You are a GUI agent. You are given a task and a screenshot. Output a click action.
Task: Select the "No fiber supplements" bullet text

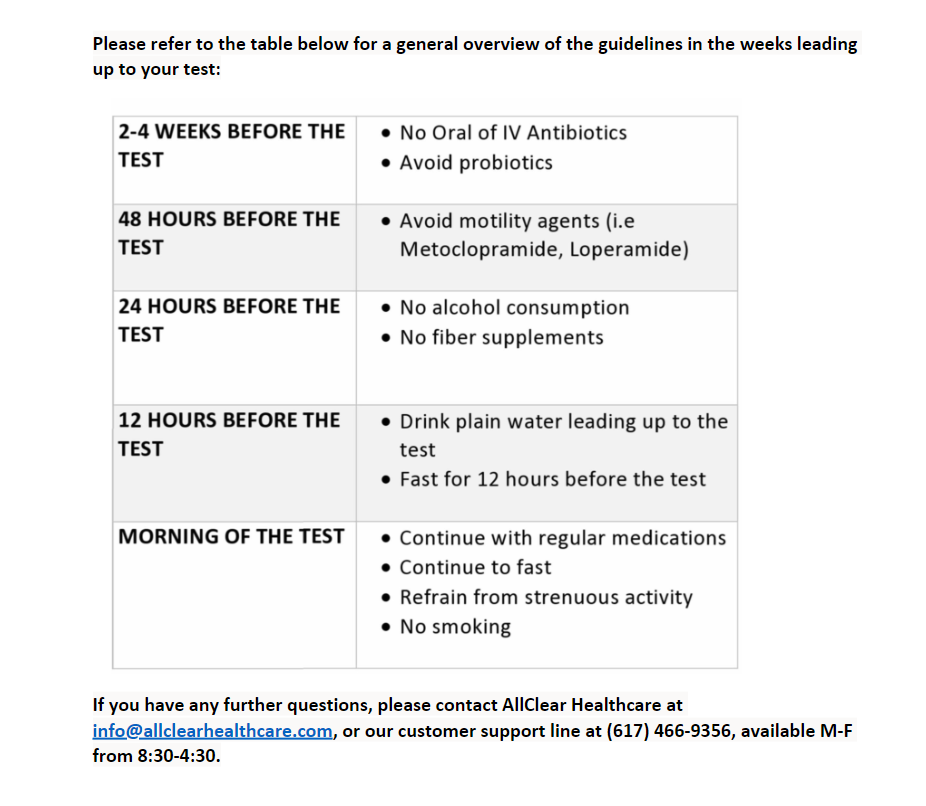pyautogui.click(x=501, y=338)
